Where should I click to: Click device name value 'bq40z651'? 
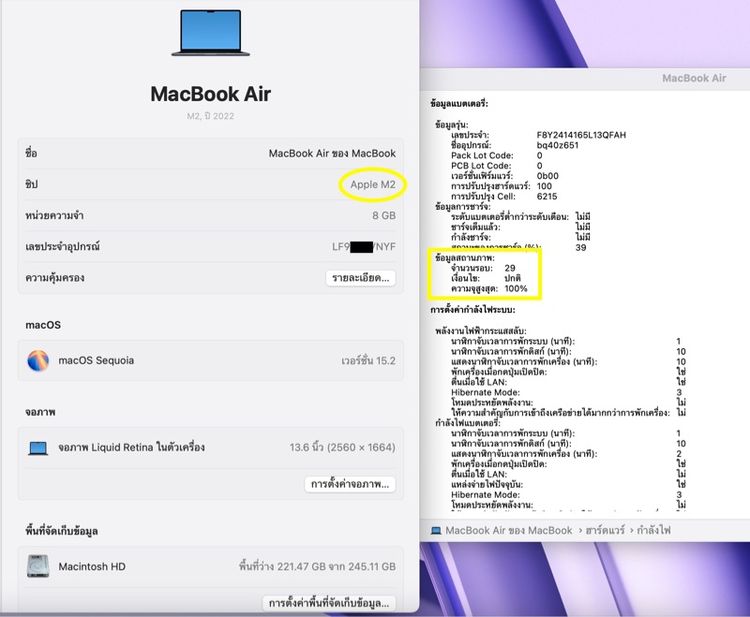558,145
